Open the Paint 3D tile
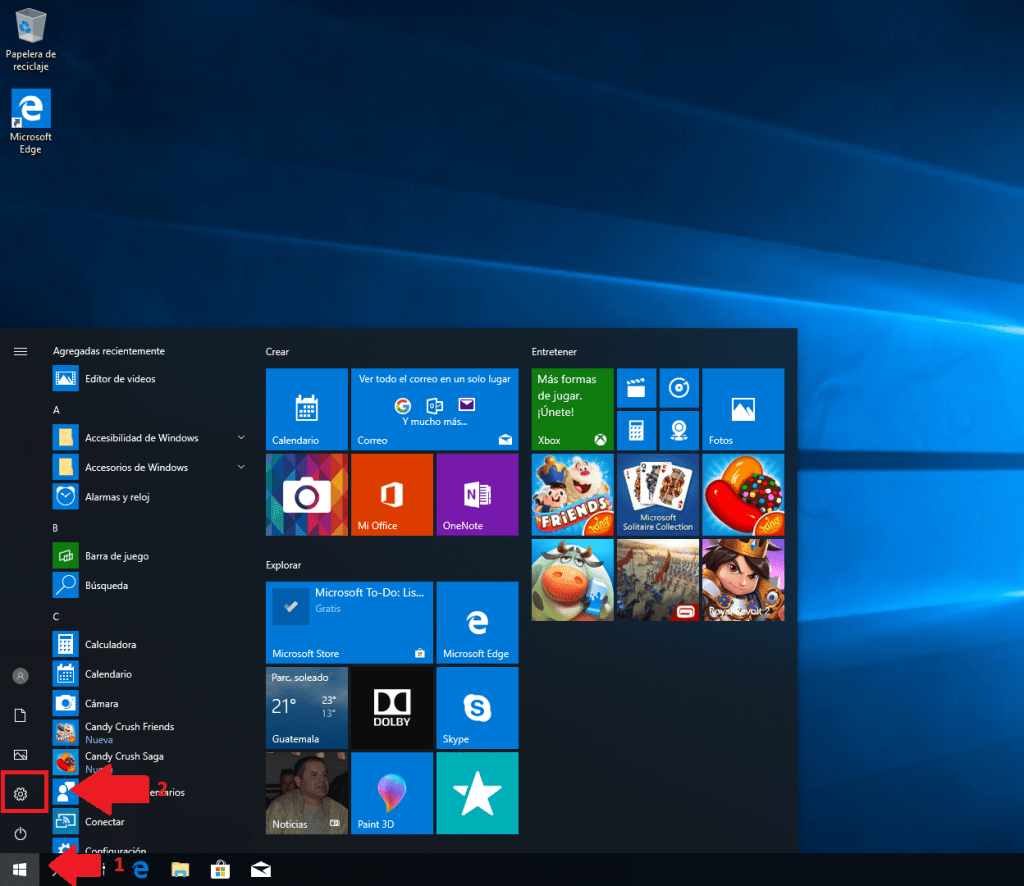The image size is (1024, 886). click(391, 793)
